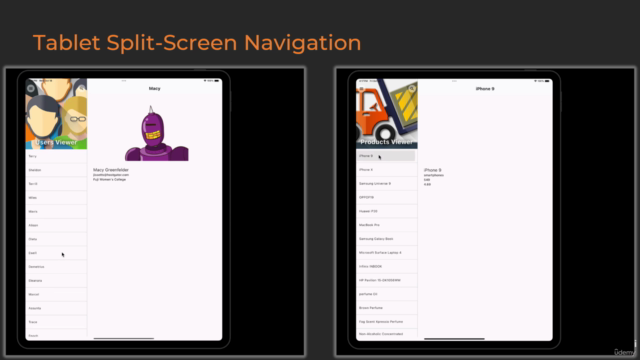The image size is (640, 360).
Task: Select Eleanora in the users list
Action: 56,281
